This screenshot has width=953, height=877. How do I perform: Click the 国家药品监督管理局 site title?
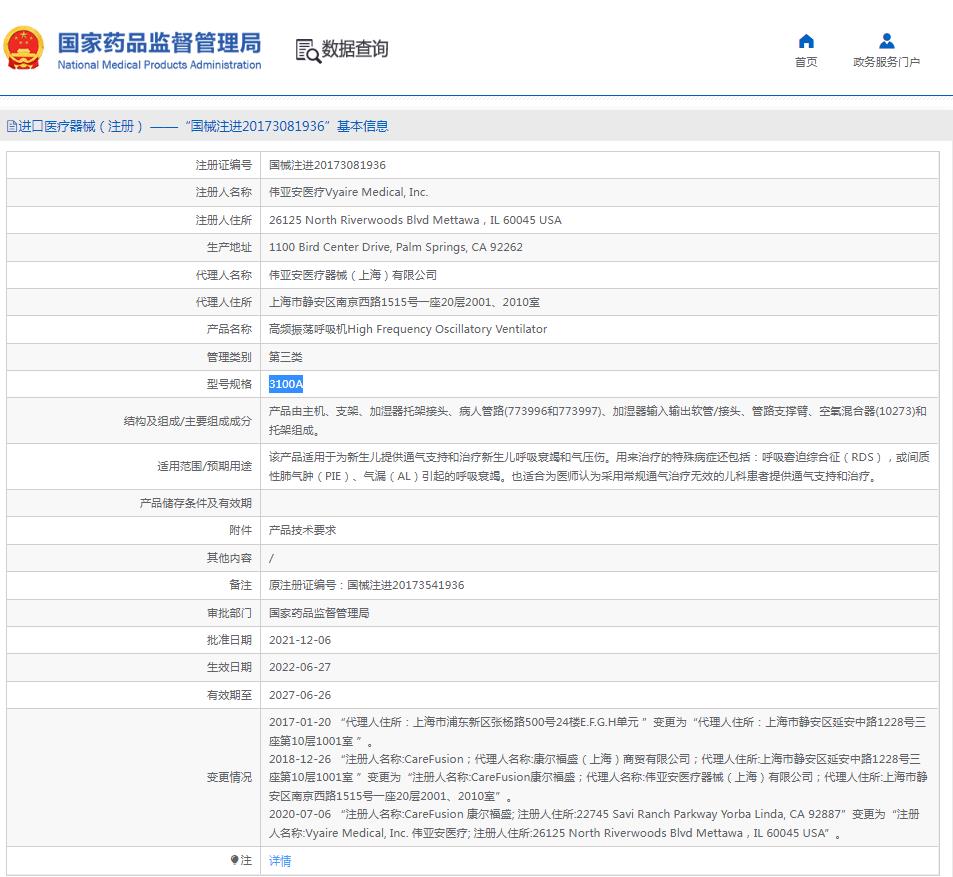pyautogui.click(x=159, y=42)
